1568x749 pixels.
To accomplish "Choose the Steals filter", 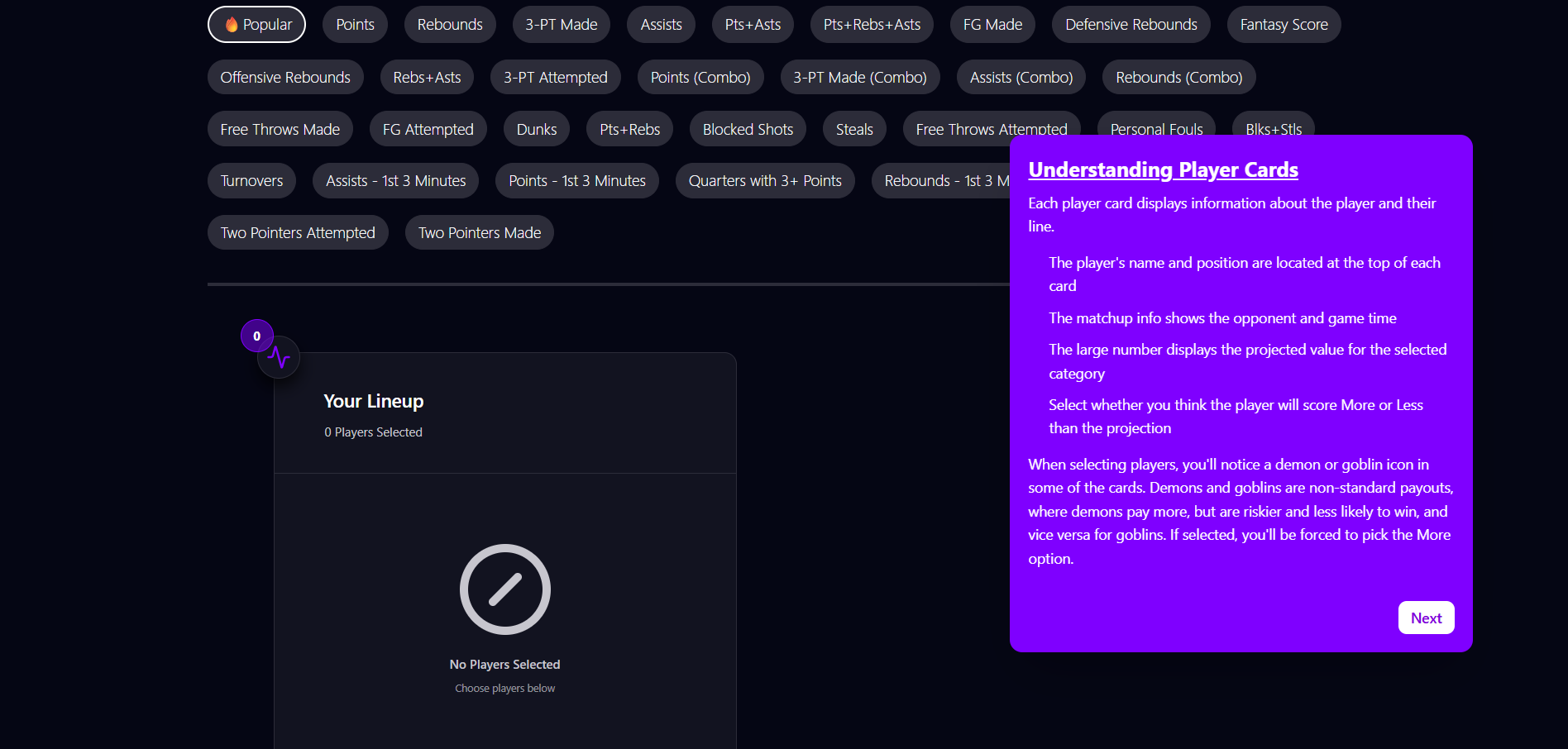I will tap(854, 129).
